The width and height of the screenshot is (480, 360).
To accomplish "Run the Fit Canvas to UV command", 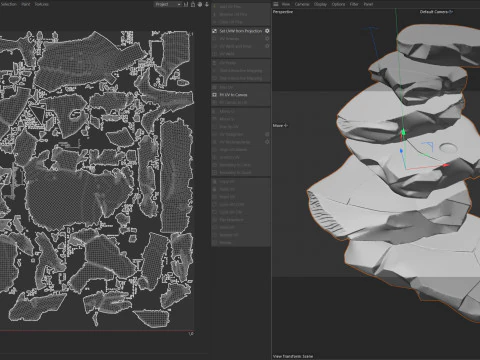I will coord(241,103).
